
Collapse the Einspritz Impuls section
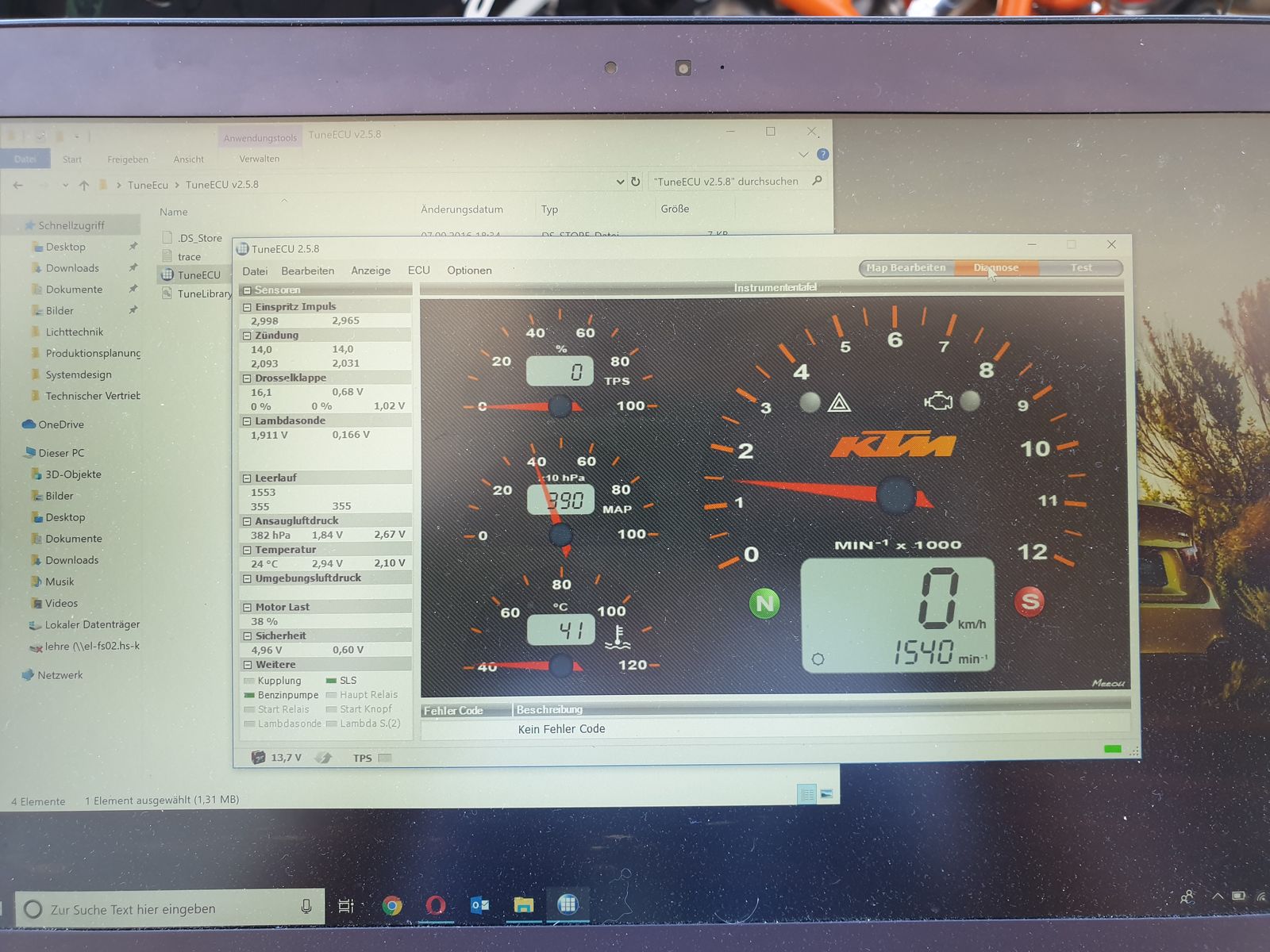pyautogui.click(x=247, y=307)
